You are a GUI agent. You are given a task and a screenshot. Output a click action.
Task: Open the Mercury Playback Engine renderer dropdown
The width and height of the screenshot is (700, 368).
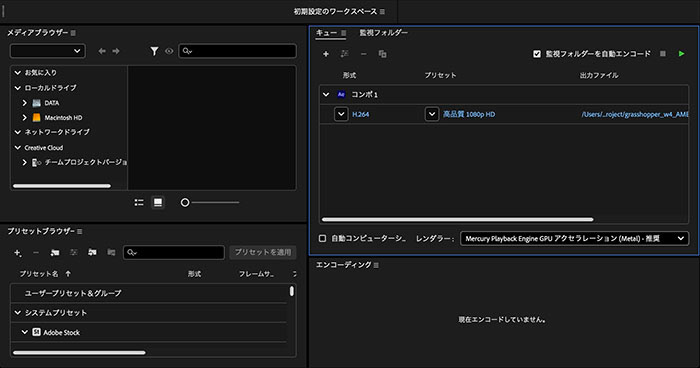point(575,238)
